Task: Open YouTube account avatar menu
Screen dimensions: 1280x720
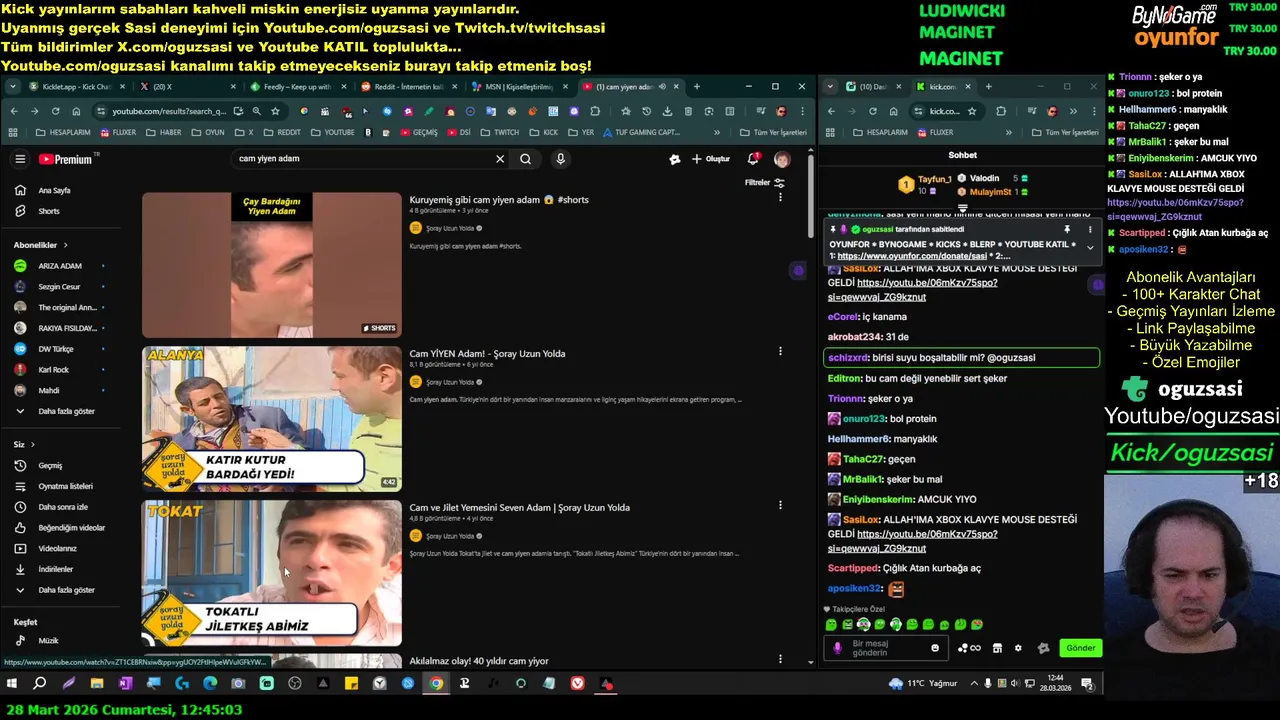Action: point(782,159)
